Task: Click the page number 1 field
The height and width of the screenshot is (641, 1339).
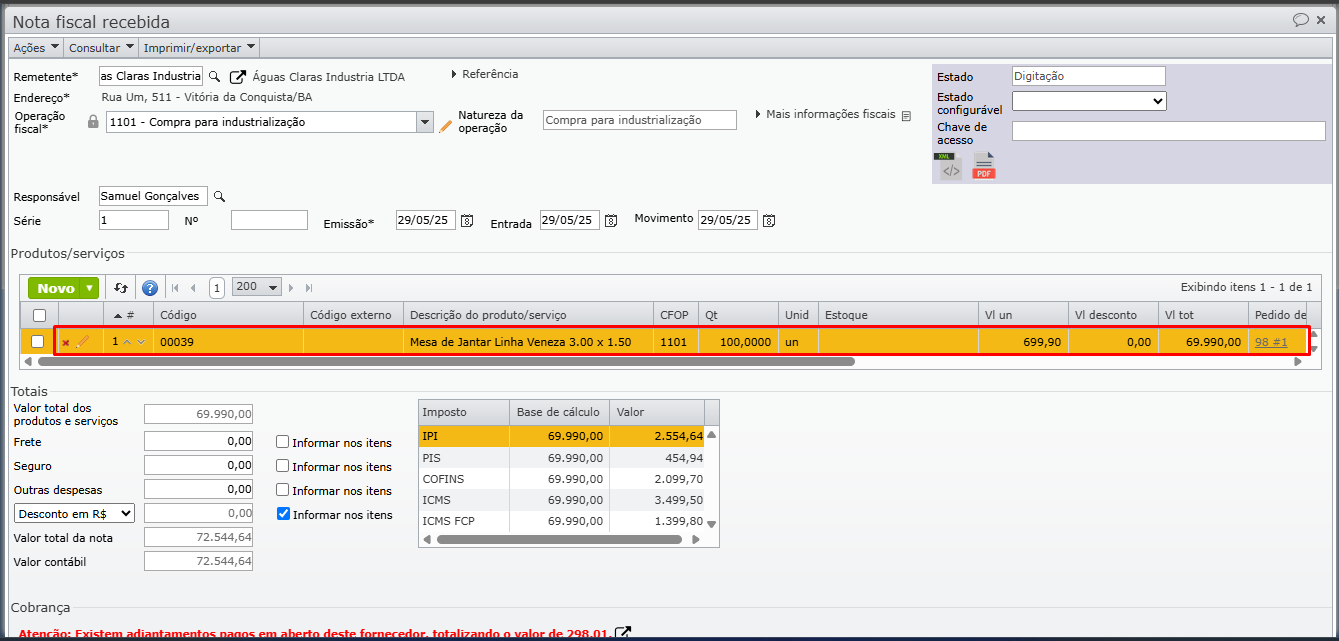Action: click(217, 288)
